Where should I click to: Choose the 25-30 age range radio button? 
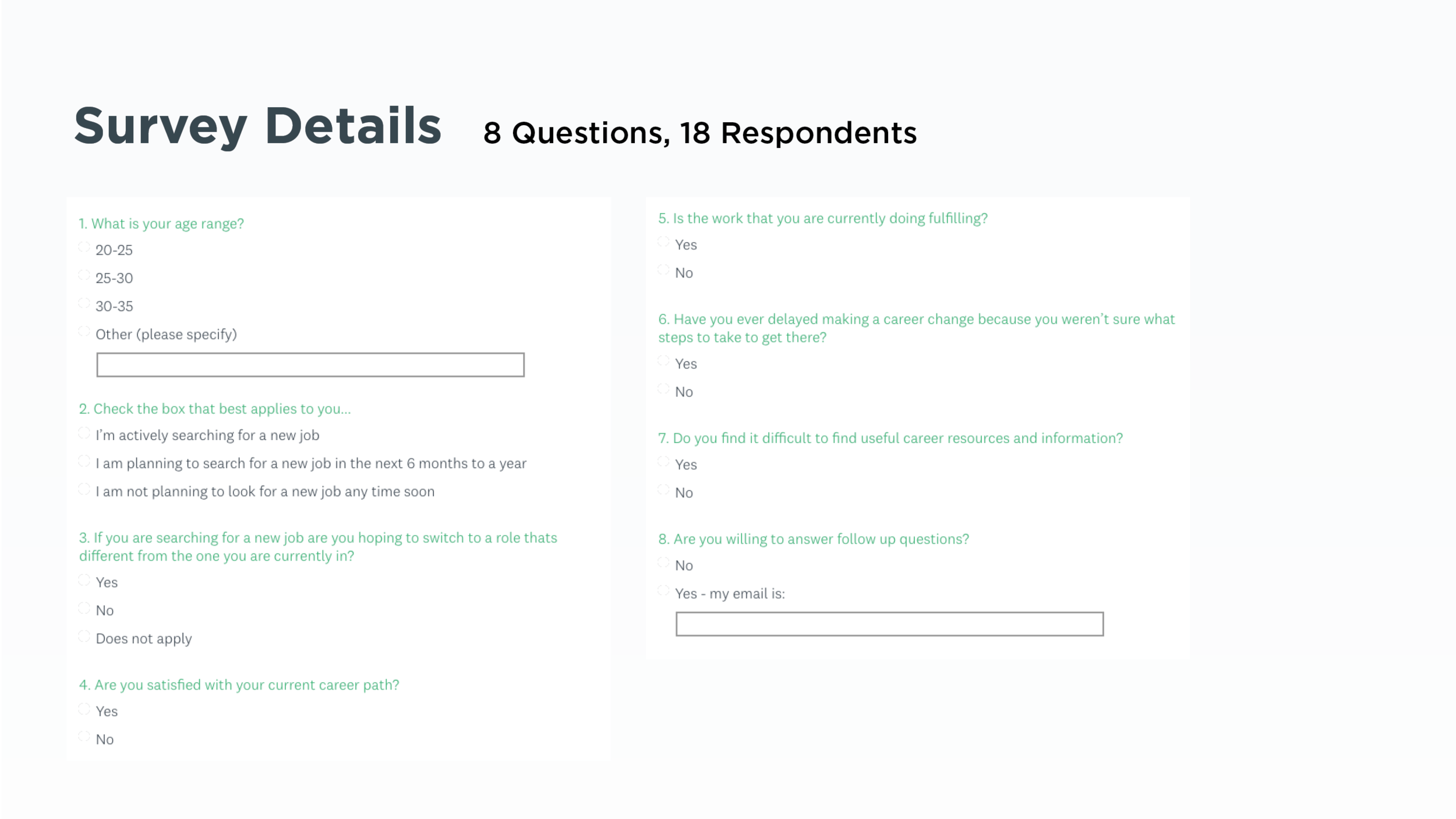84,275
